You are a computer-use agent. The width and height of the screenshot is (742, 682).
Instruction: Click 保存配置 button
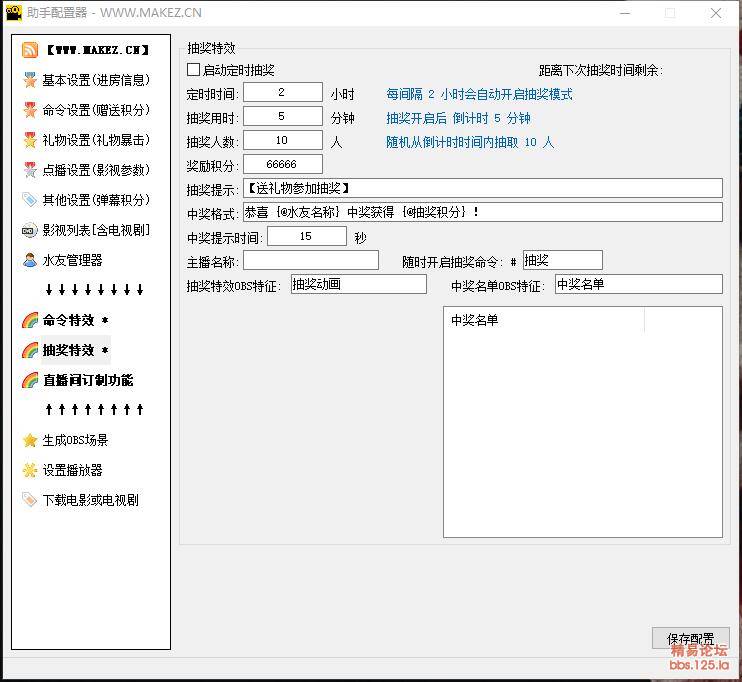[x=690, y=638]
